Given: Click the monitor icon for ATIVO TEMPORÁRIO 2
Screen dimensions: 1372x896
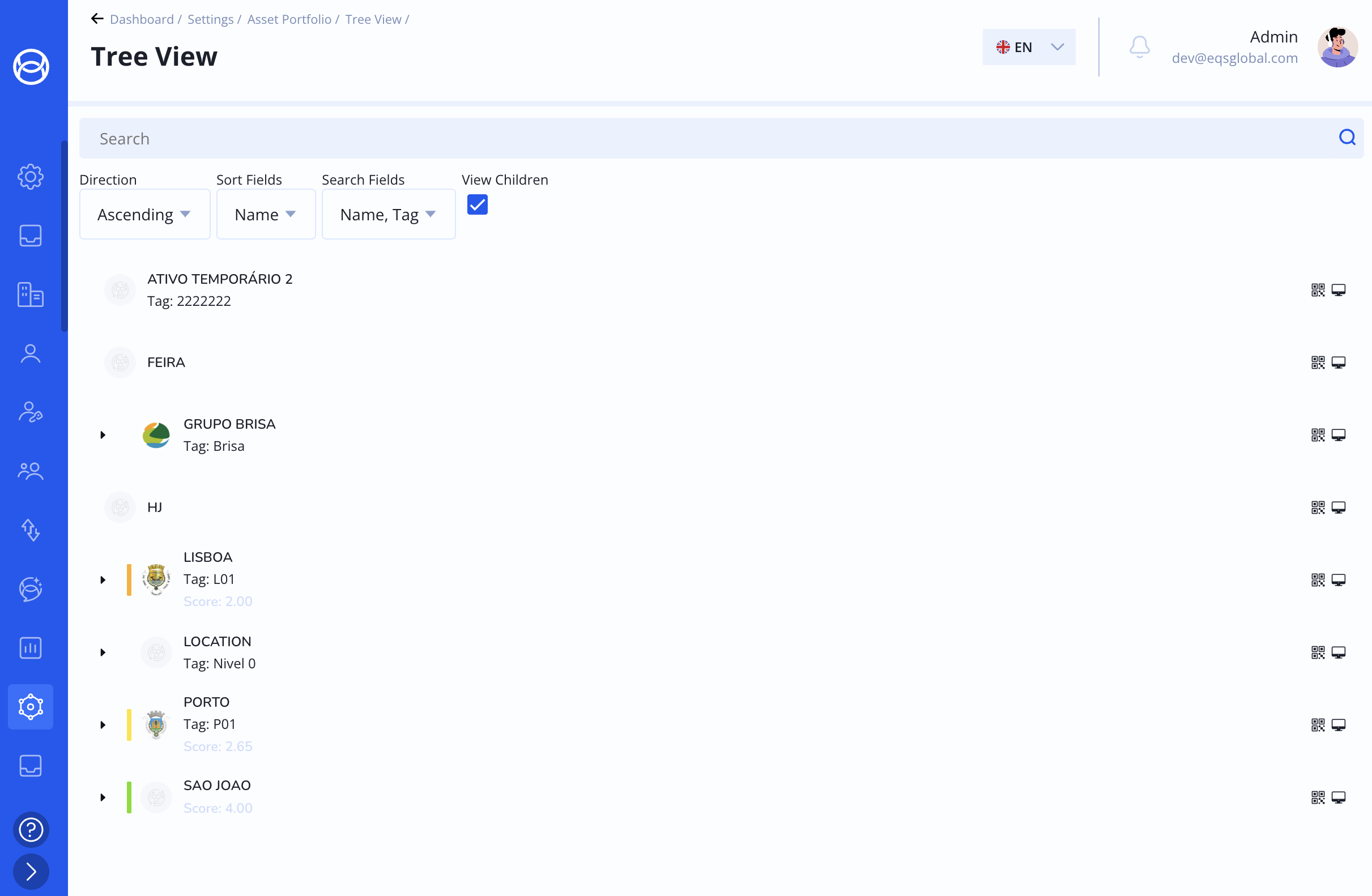Looking at the screenshot, I should point(1339,290).
